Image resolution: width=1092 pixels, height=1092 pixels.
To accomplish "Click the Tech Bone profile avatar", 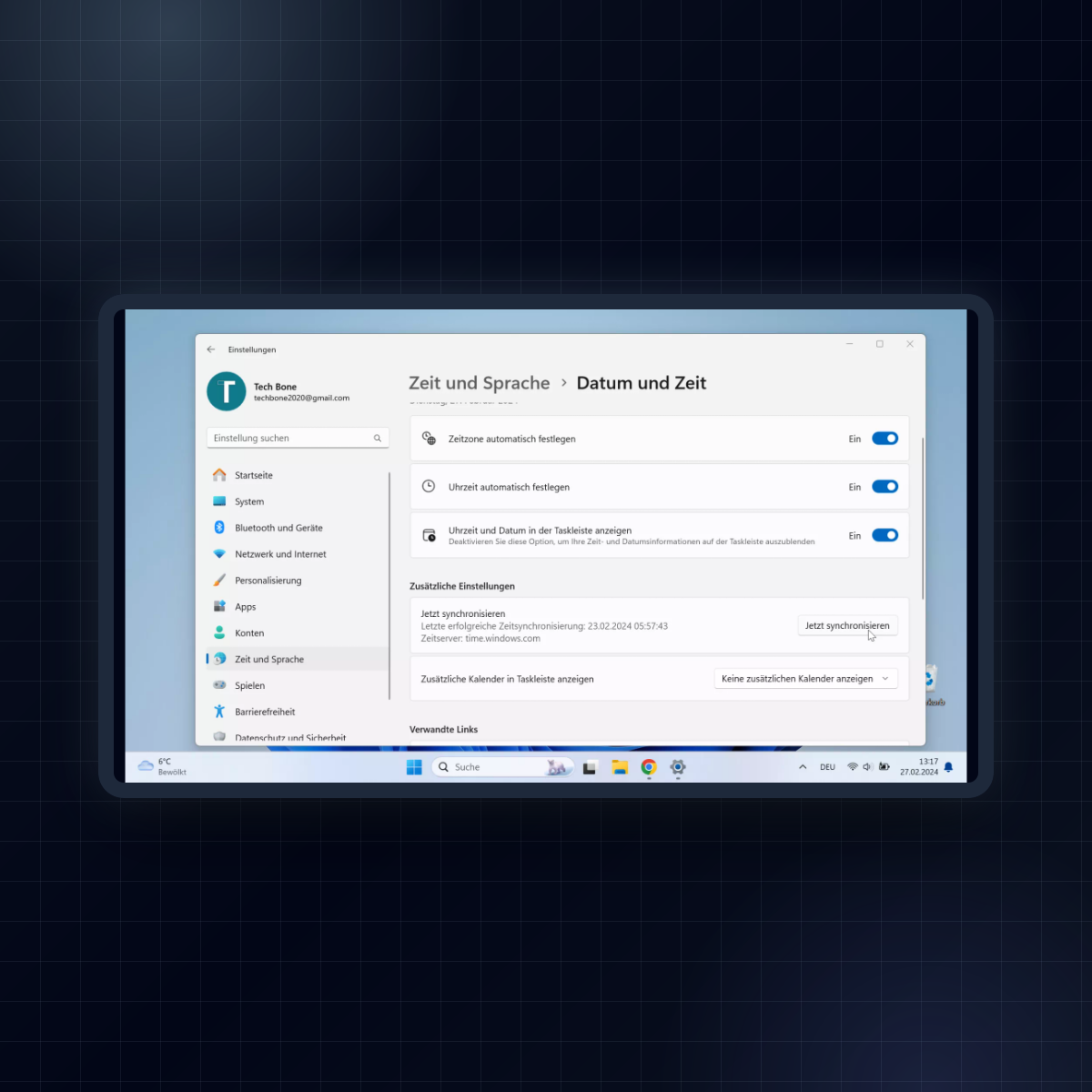I will tap(227, 391).
